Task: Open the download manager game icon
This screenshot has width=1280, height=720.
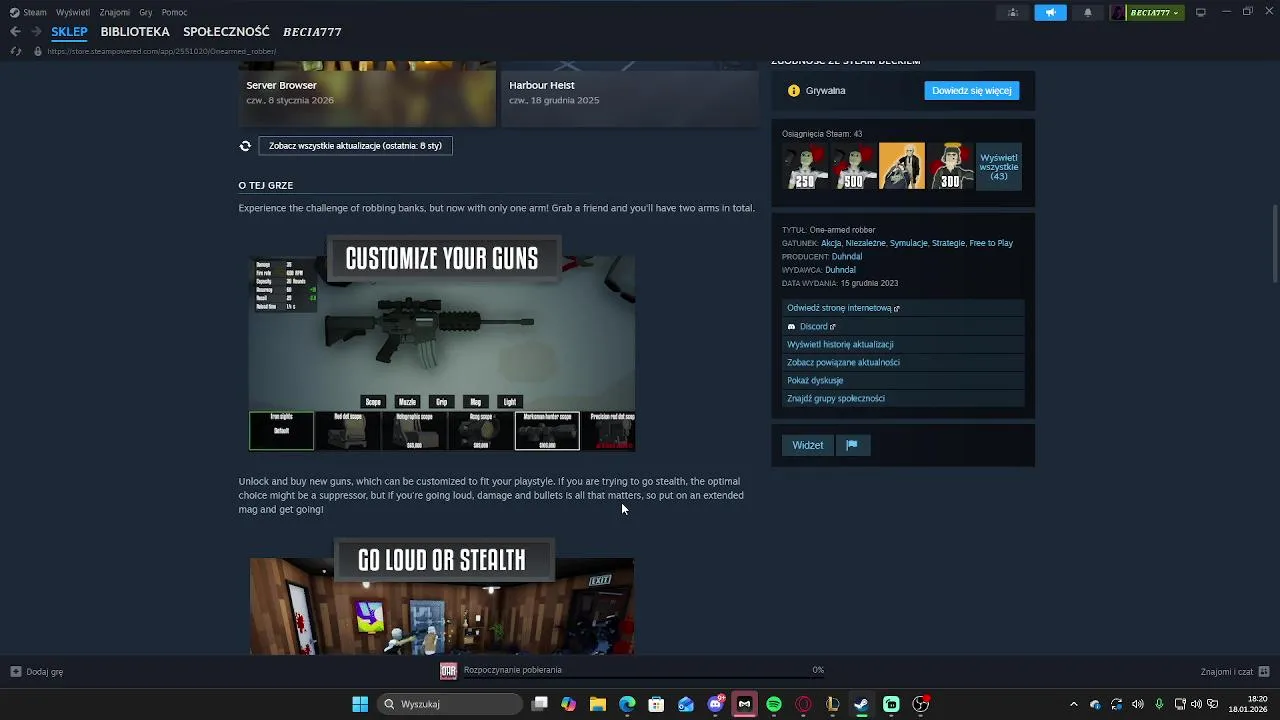Action: click(449, 671)
